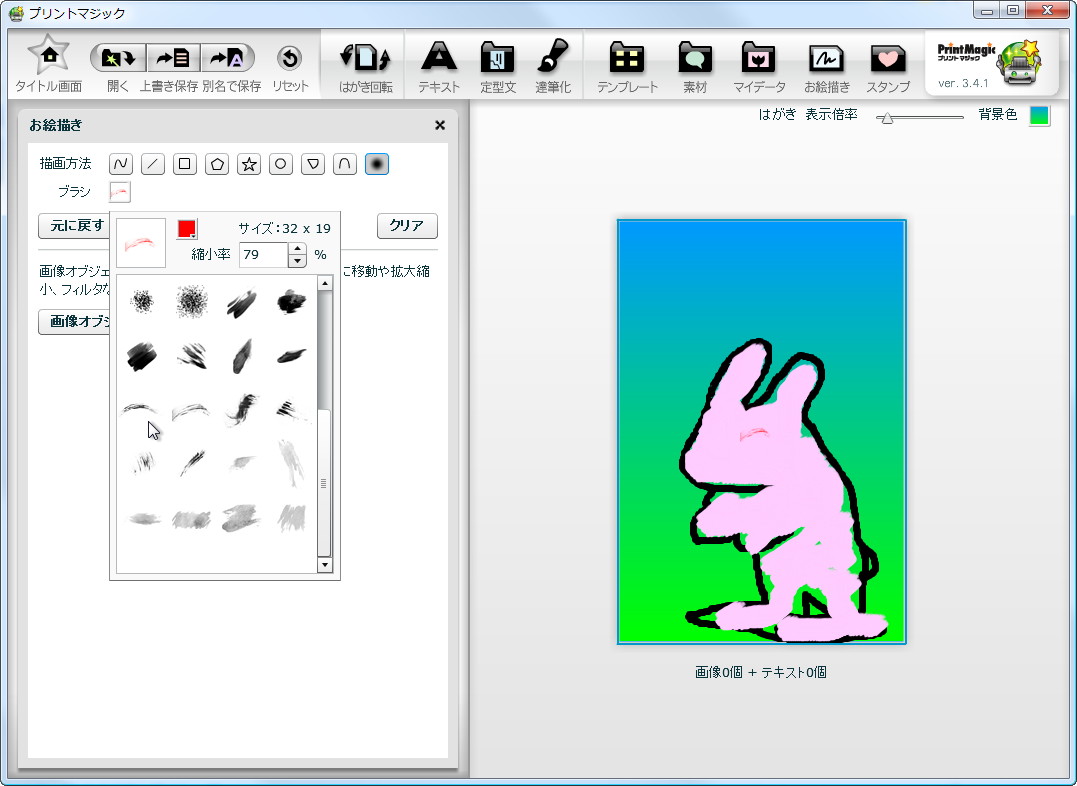
Task: Open the スタンプ stamp tool
Action: tap(888, 65)
